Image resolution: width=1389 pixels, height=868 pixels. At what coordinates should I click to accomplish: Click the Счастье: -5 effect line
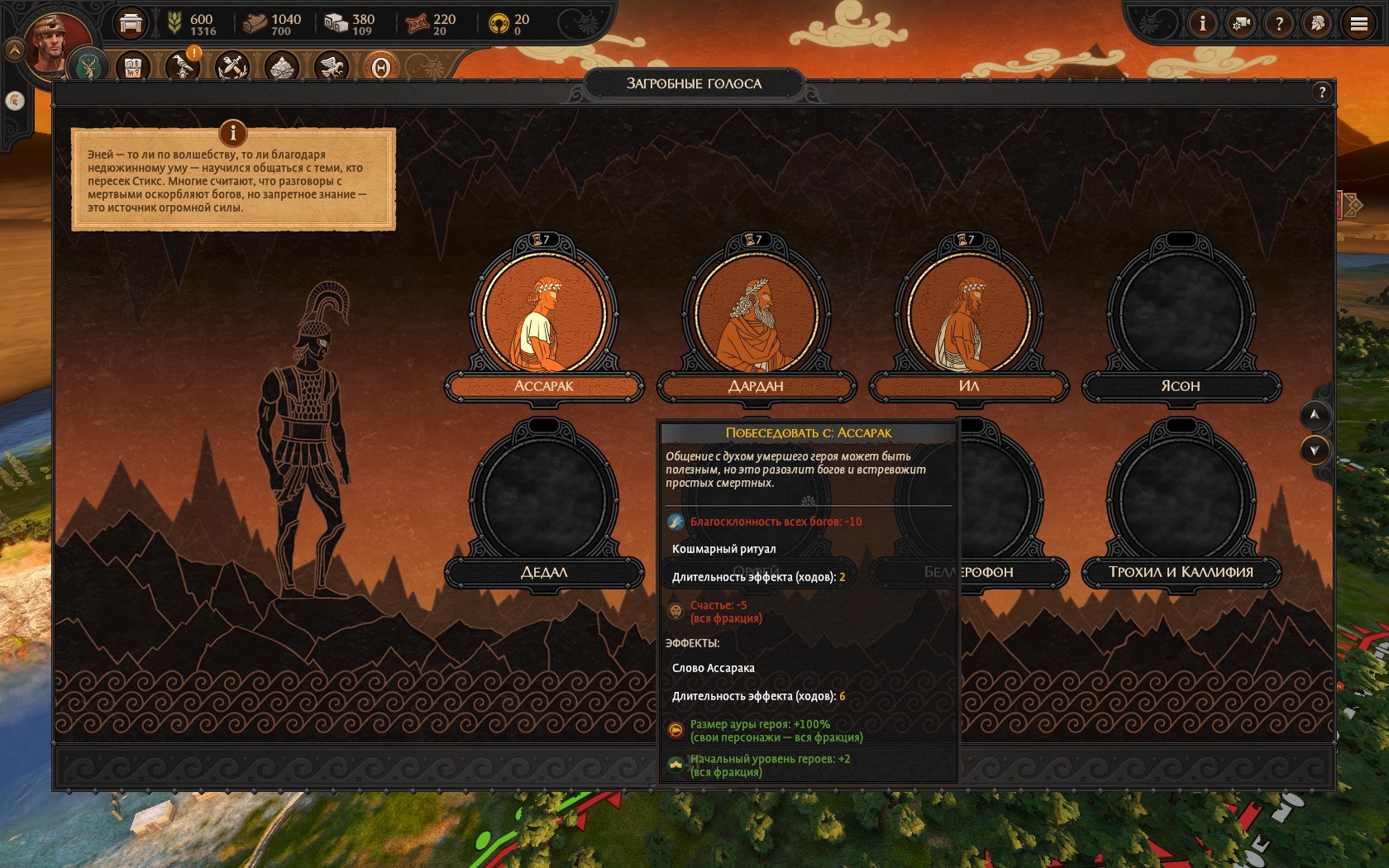click(716, 612)
